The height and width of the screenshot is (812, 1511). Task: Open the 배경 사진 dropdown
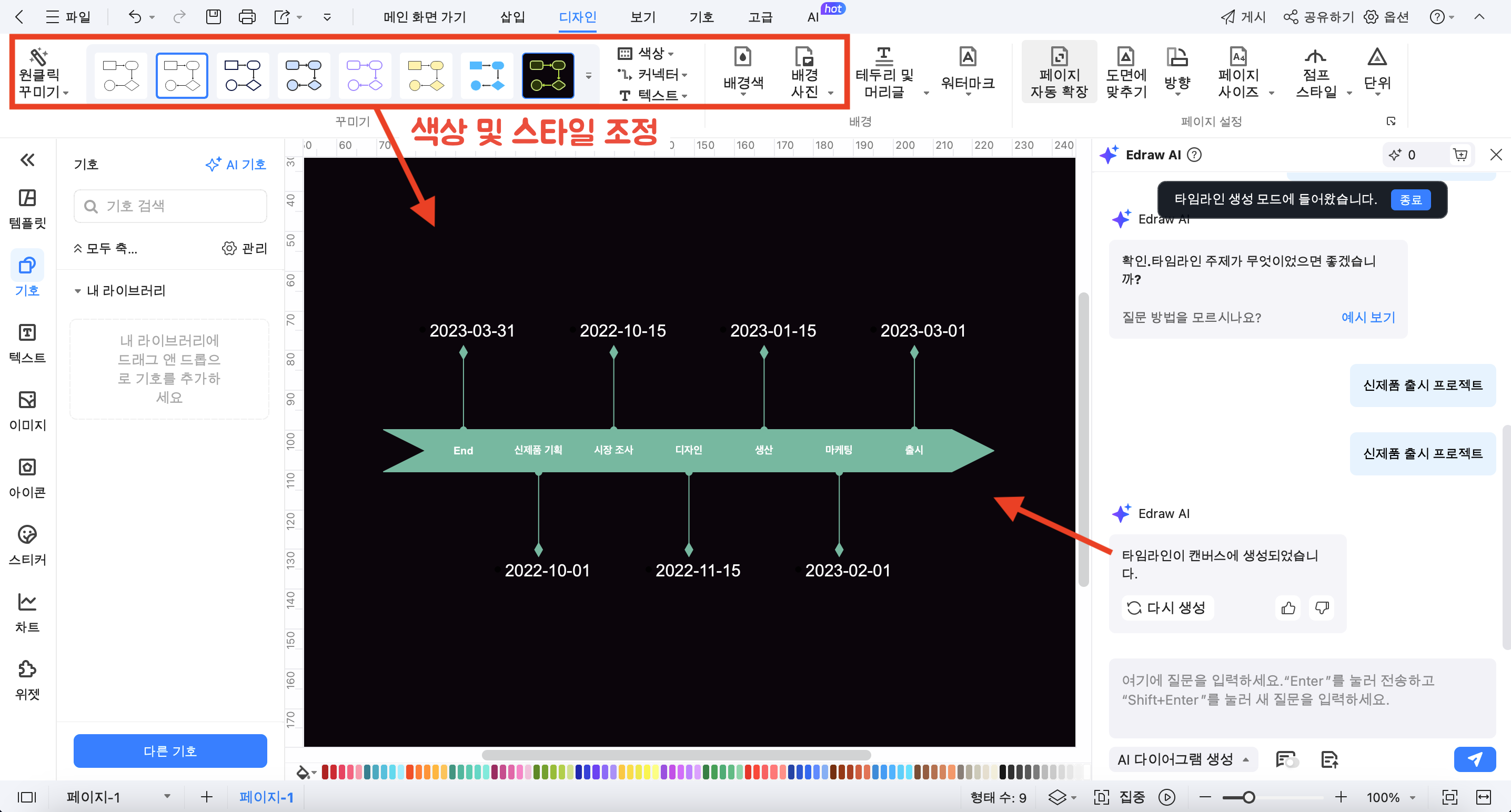point(812,72)
